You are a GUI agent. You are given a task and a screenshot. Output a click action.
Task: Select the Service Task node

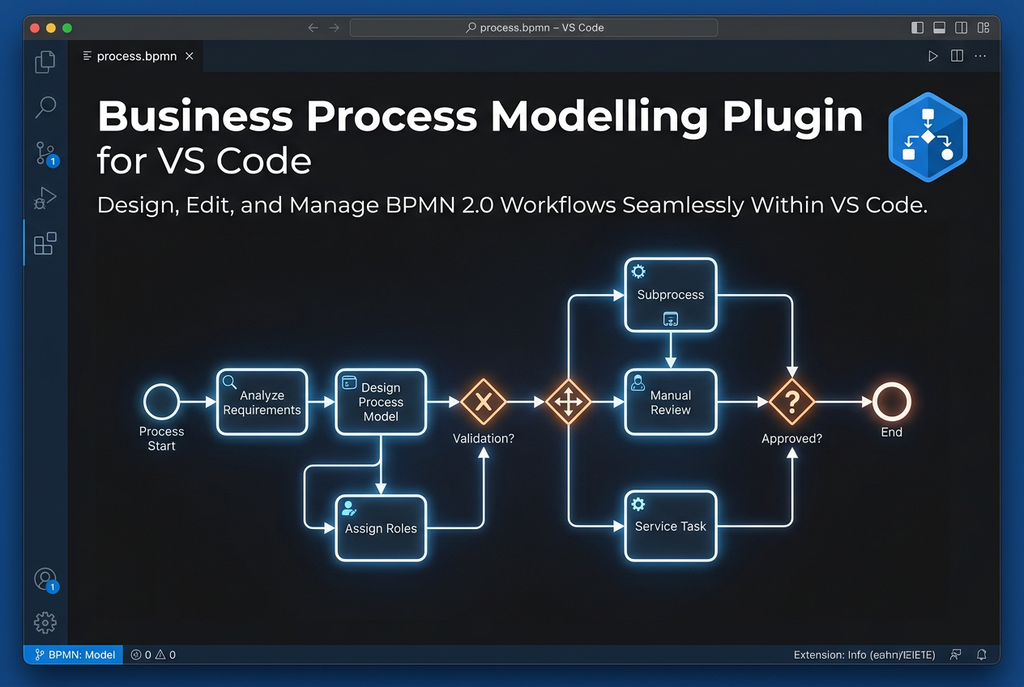(x=671, y=526)
